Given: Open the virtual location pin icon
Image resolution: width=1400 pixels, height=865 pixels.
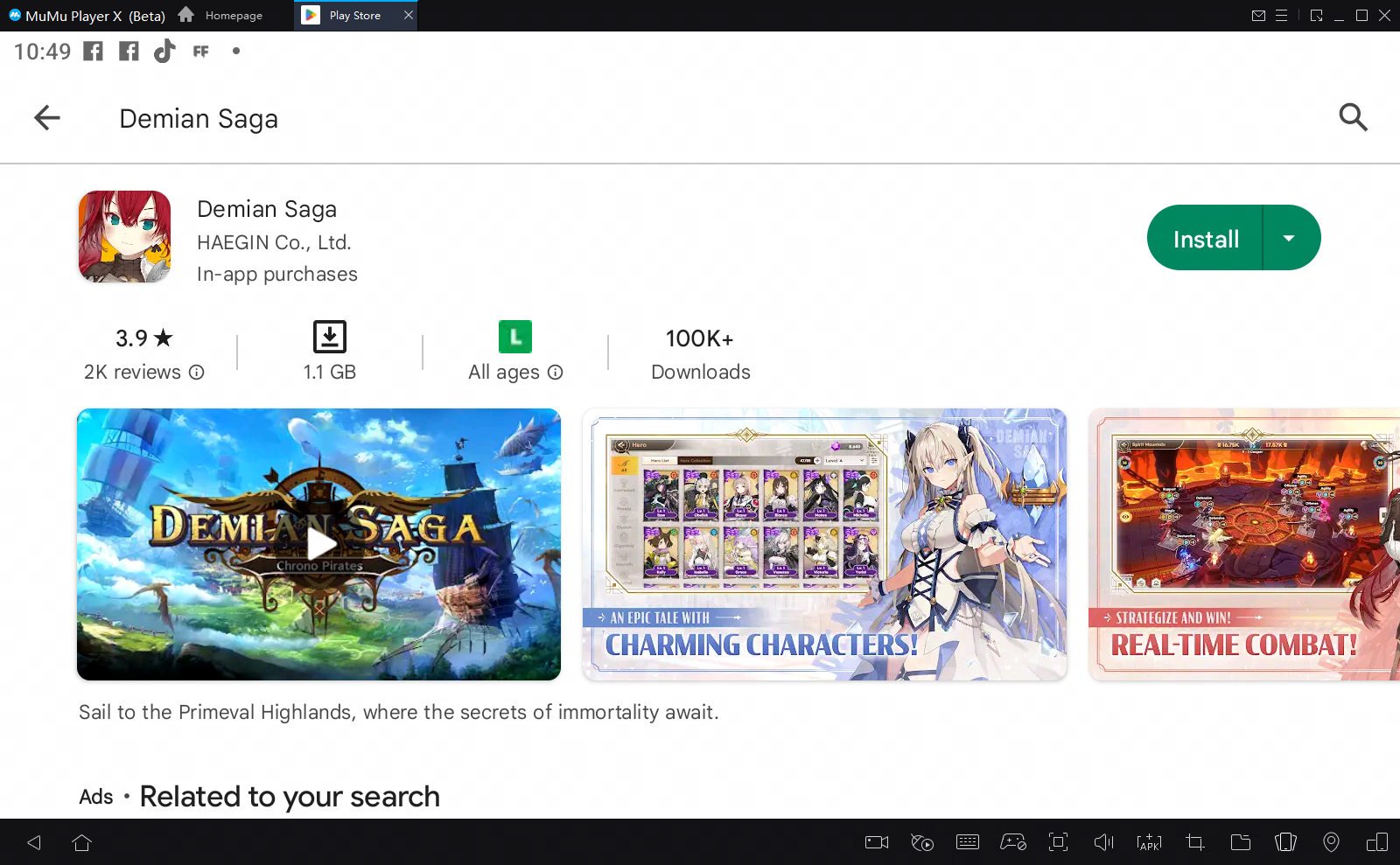Looking at the screenshot, I should pos(1331,842).
